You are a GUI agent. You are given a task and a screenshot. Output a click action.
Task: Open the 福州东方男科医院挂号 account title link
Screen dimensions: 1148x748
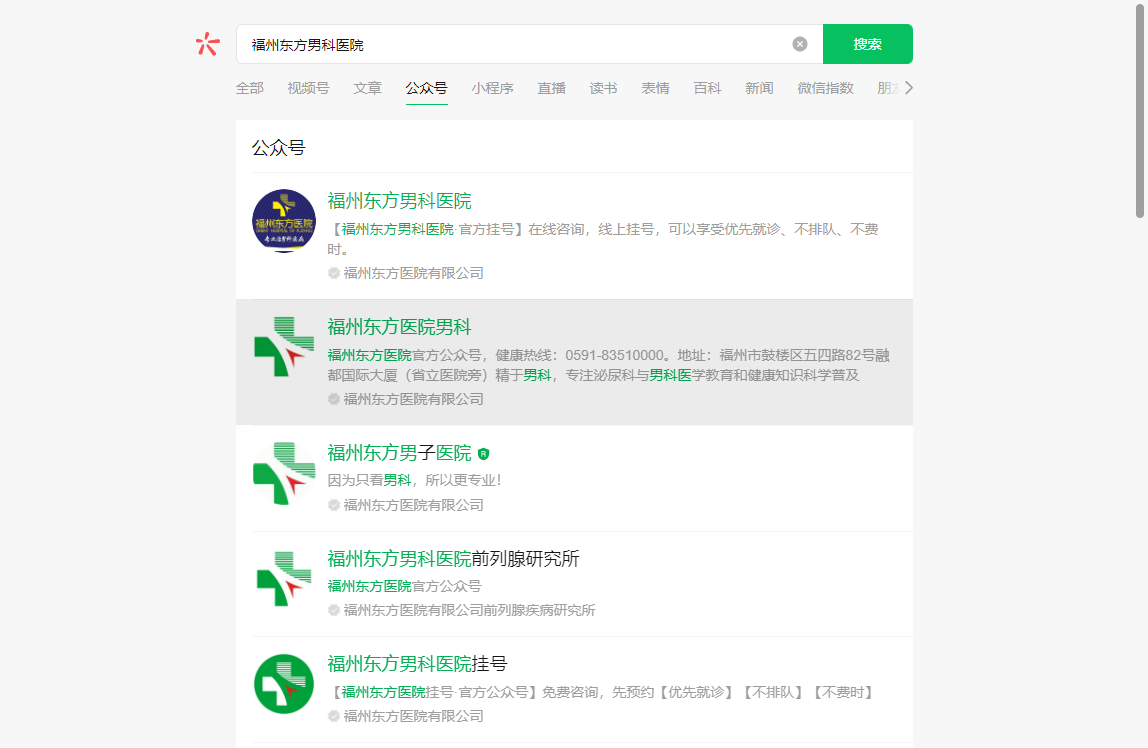click(x=417, y=664)
